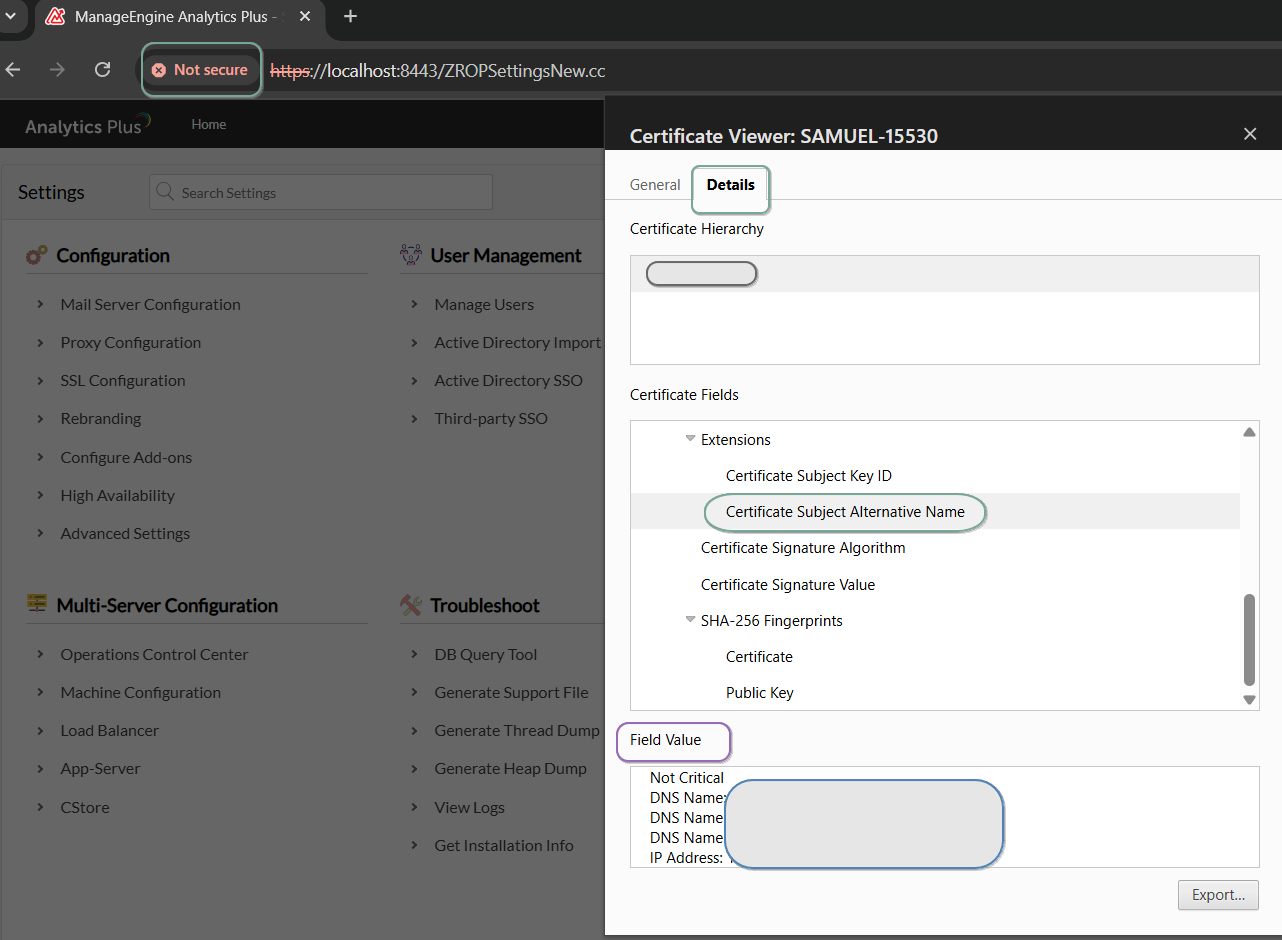1282x940 pixels.
Task: Switch to the General certificate tab
Action: coord(655,185)
